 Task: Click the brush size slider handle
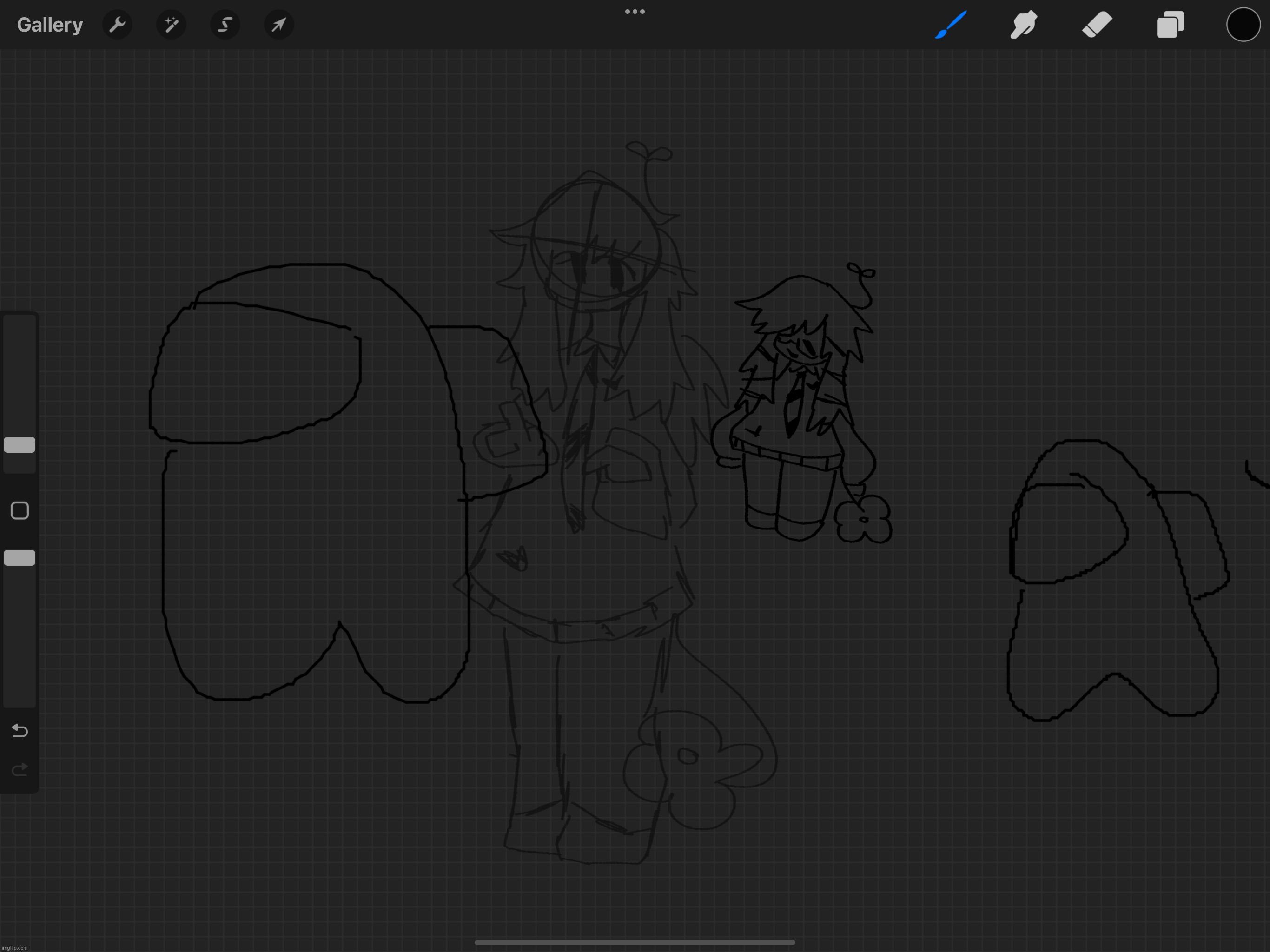tap(20, 445)
